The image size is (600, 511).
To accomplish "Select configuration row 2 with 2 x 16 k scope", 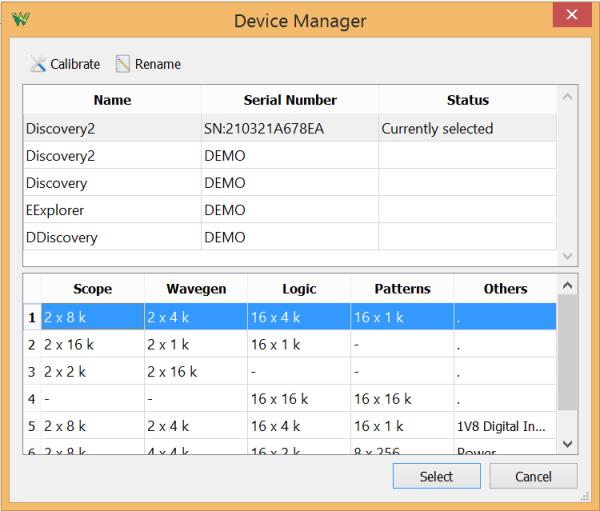I will click(x=92, y=344).
